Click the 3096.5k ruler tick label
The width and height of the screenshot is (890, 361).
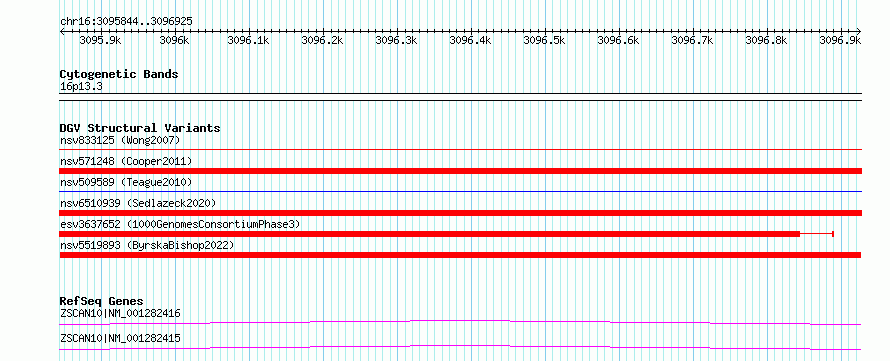click(544, 40)
